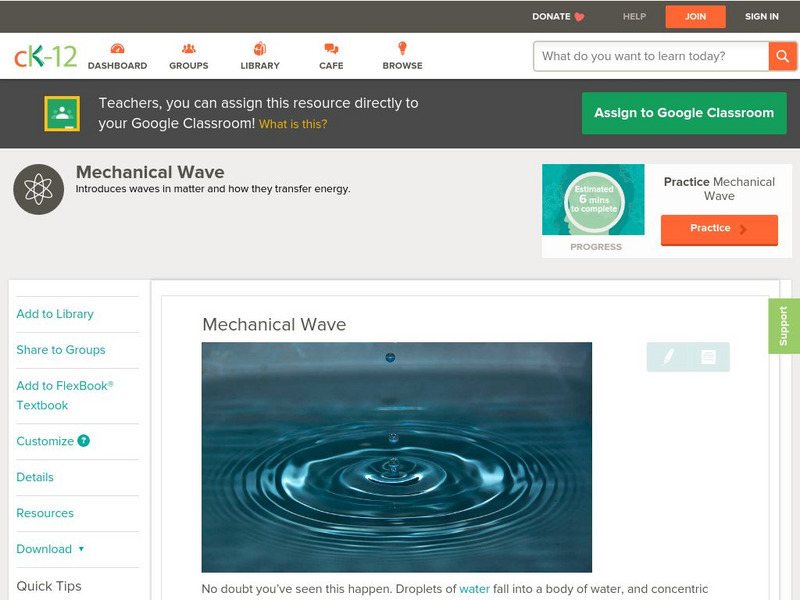800x600 pixels.
Task: Click the DASHBOARD menu label
Action: [117, 66]
